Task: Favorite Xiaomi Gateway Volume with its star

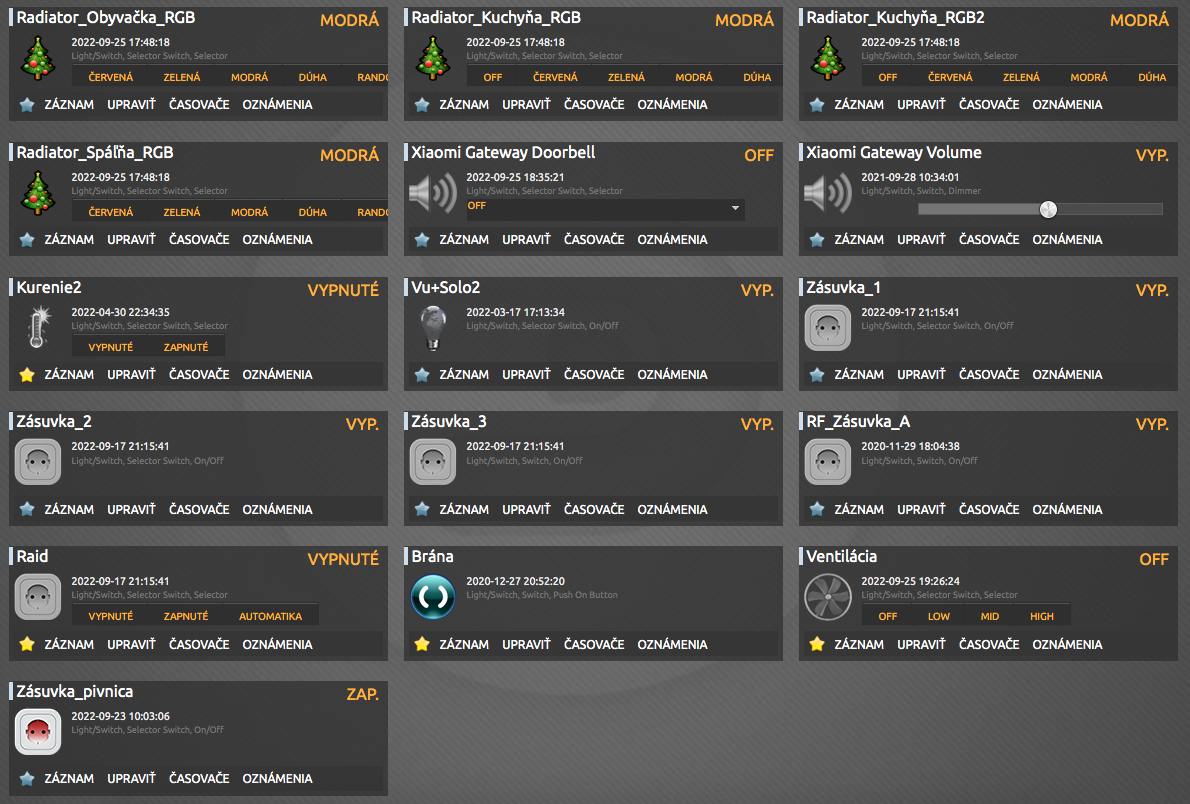Action: (817, 240)
